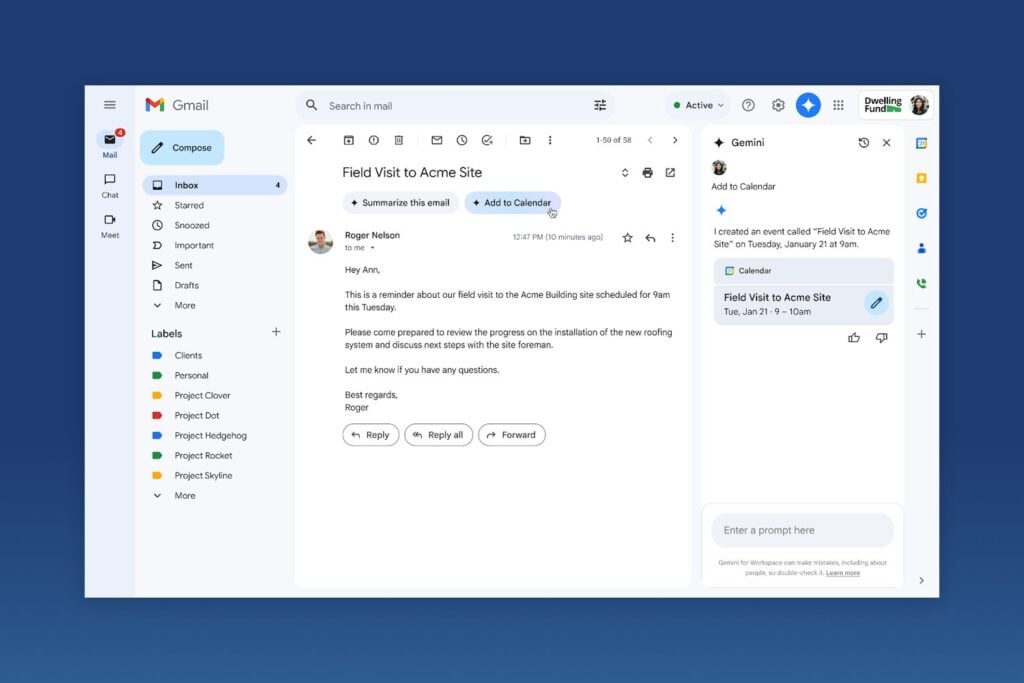This screenshot has width=1024, height=683.
Task: Click the Compose button
Action: (x=182, y=148)
